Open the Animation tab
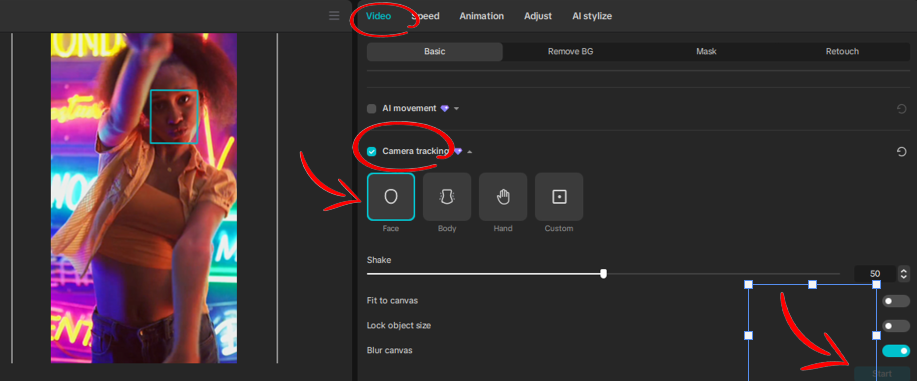This screenshot has height=381, width=917. [x=481, y=16]
